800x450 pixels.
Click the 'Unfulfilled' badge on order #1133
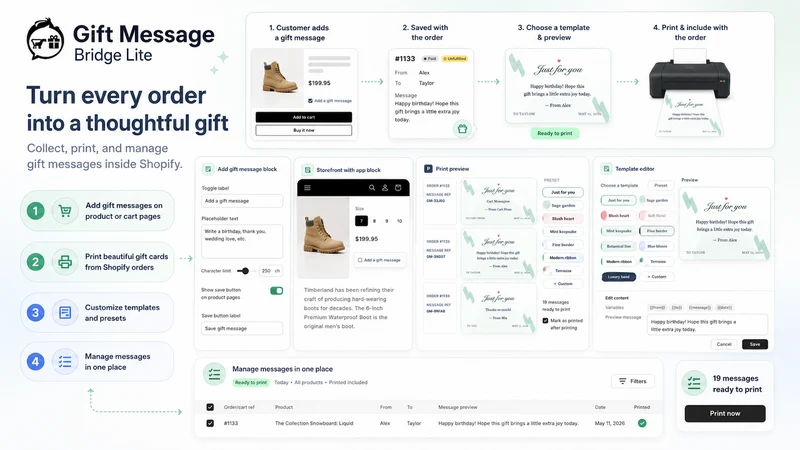(455, 59)
